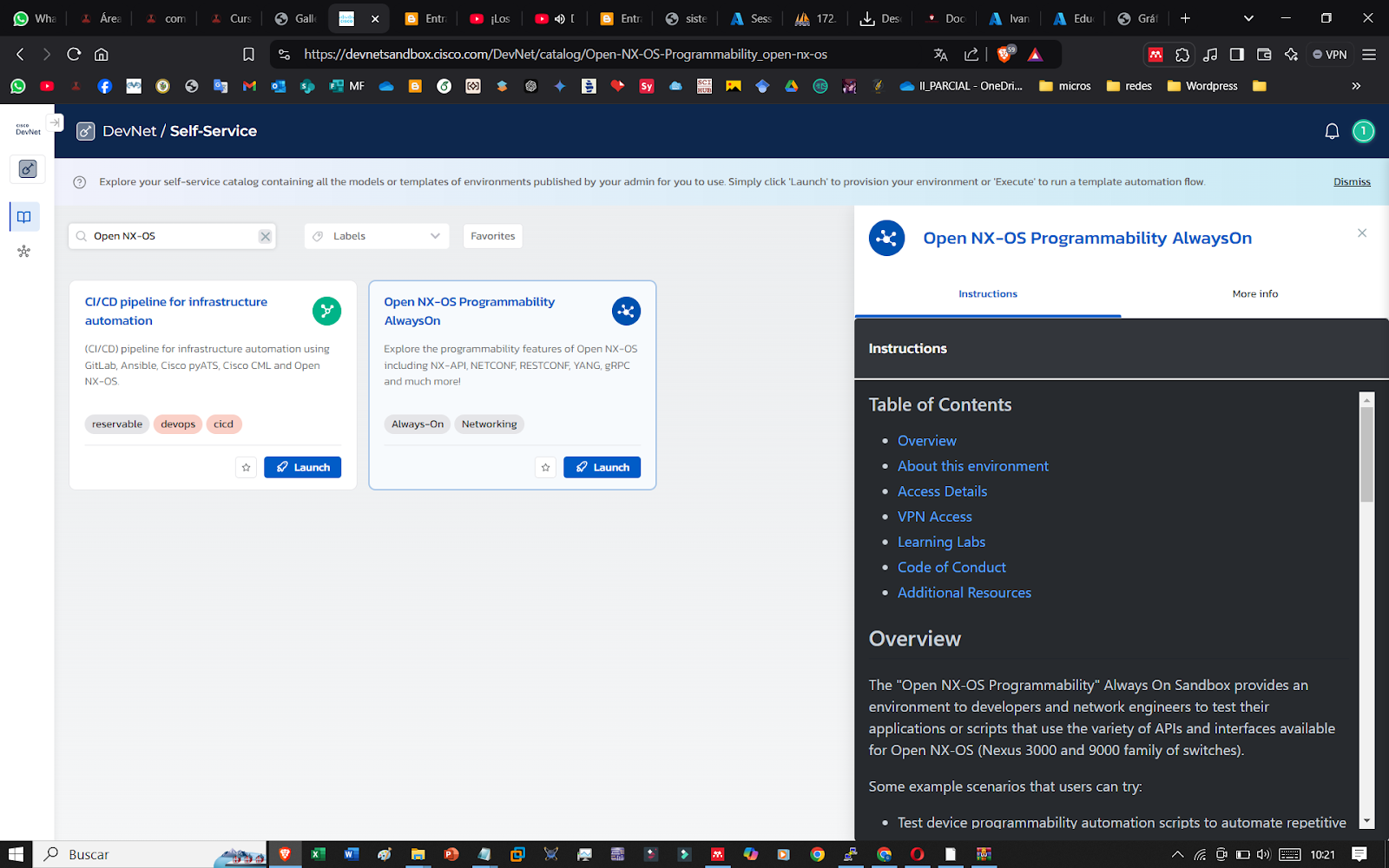Click the sidebar Self-Service key icon

28,168
